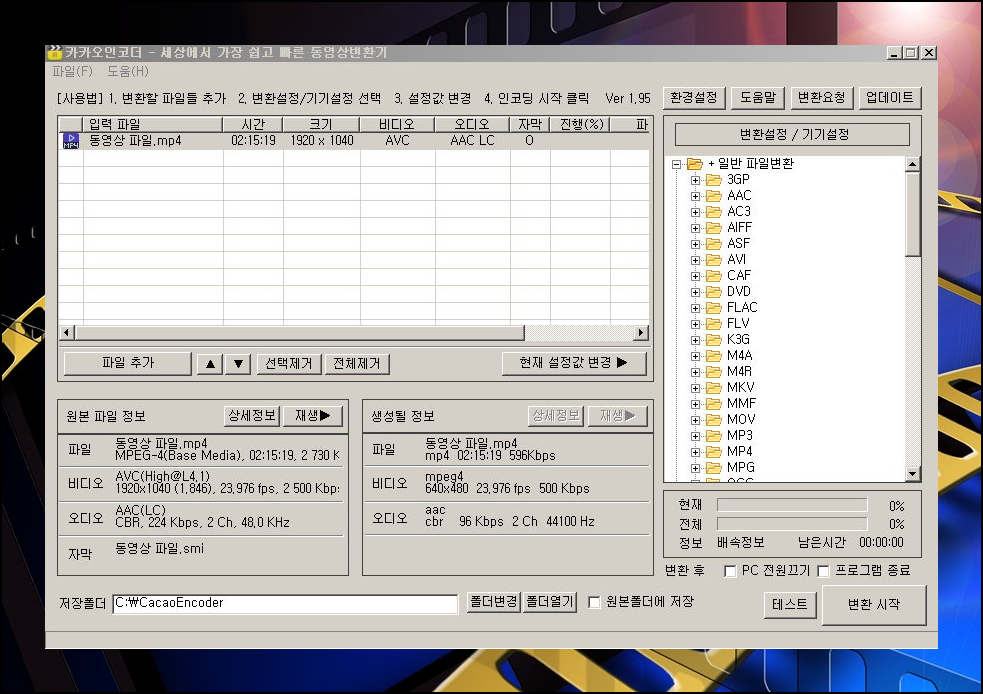Image resolution: width=983 pixels, height=694 pixels.
Task: Expand the FLV tree node
Action: (695, 324)
